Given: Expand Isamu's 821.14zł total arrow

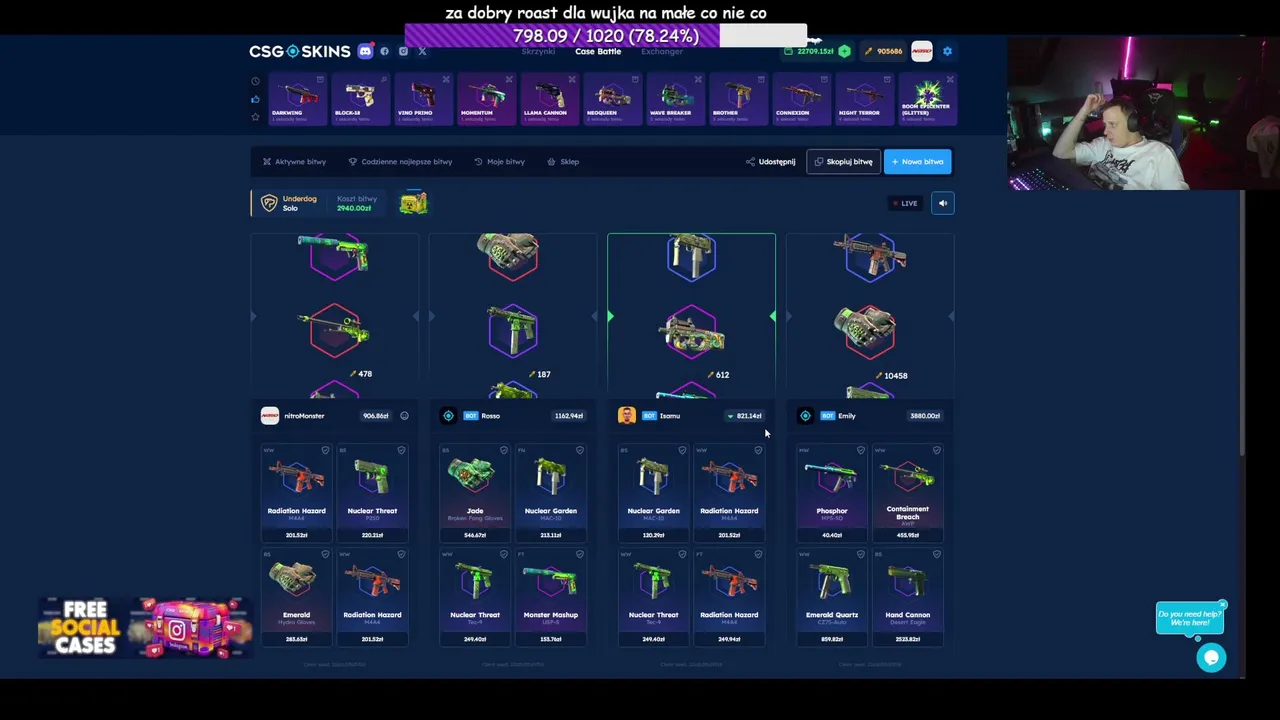Looking at the screenshot, I should tap(730, 416).
